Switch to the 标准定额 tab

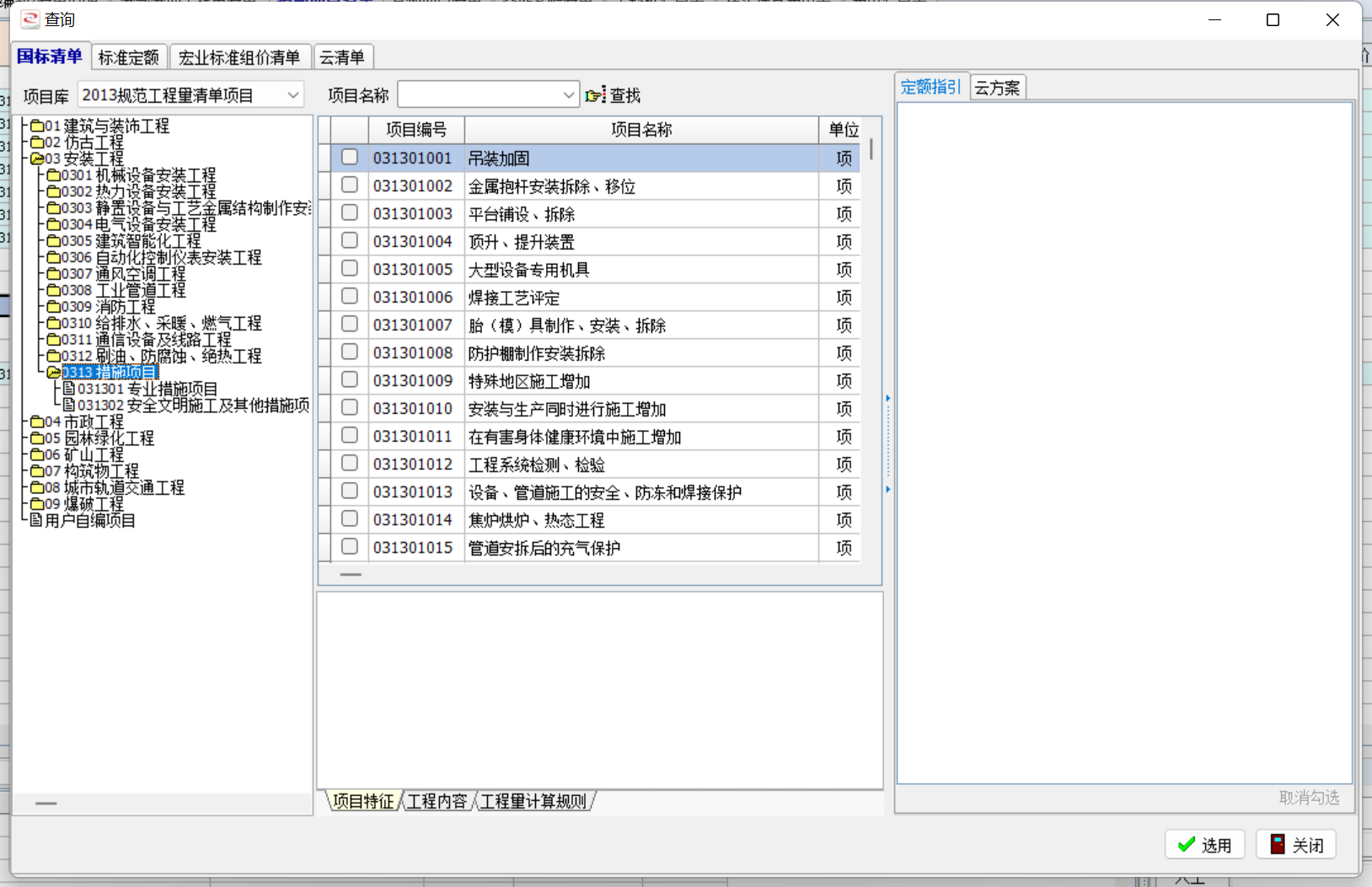[x=129, y=57]
